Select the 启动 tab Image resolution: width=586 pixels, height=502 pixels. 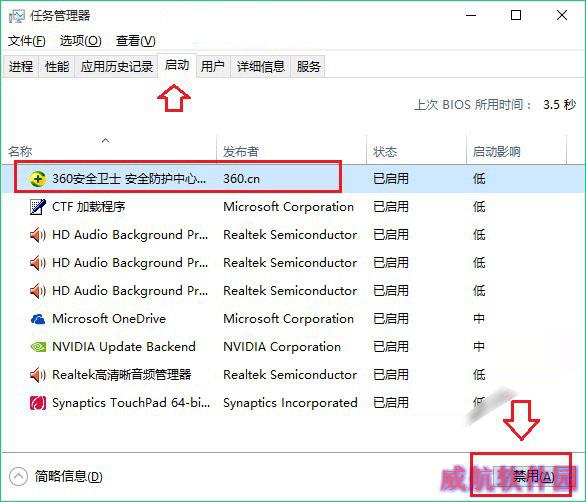coord(177,65)
